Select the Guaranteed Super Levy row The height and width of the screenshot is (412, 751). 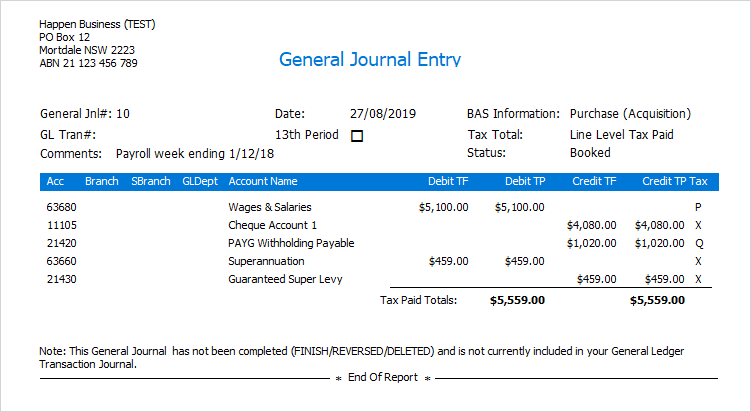coord(285,279)
